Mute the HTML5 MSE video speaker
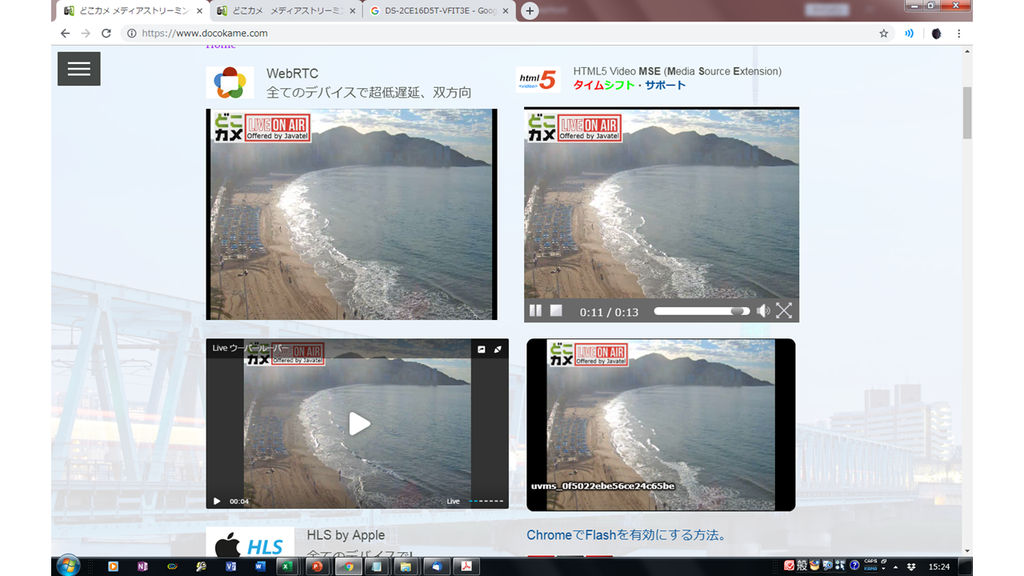The width and height of the screenshot is (1024, 576). click(x=763, y=311)
